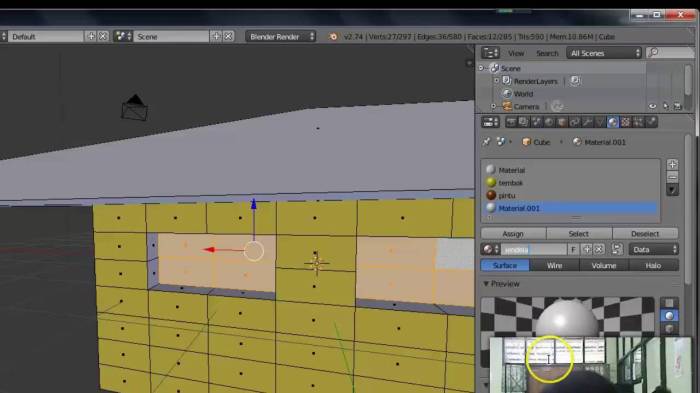
Task: Click the camera data icon beside Camera
Action: (x=557, y=106)
